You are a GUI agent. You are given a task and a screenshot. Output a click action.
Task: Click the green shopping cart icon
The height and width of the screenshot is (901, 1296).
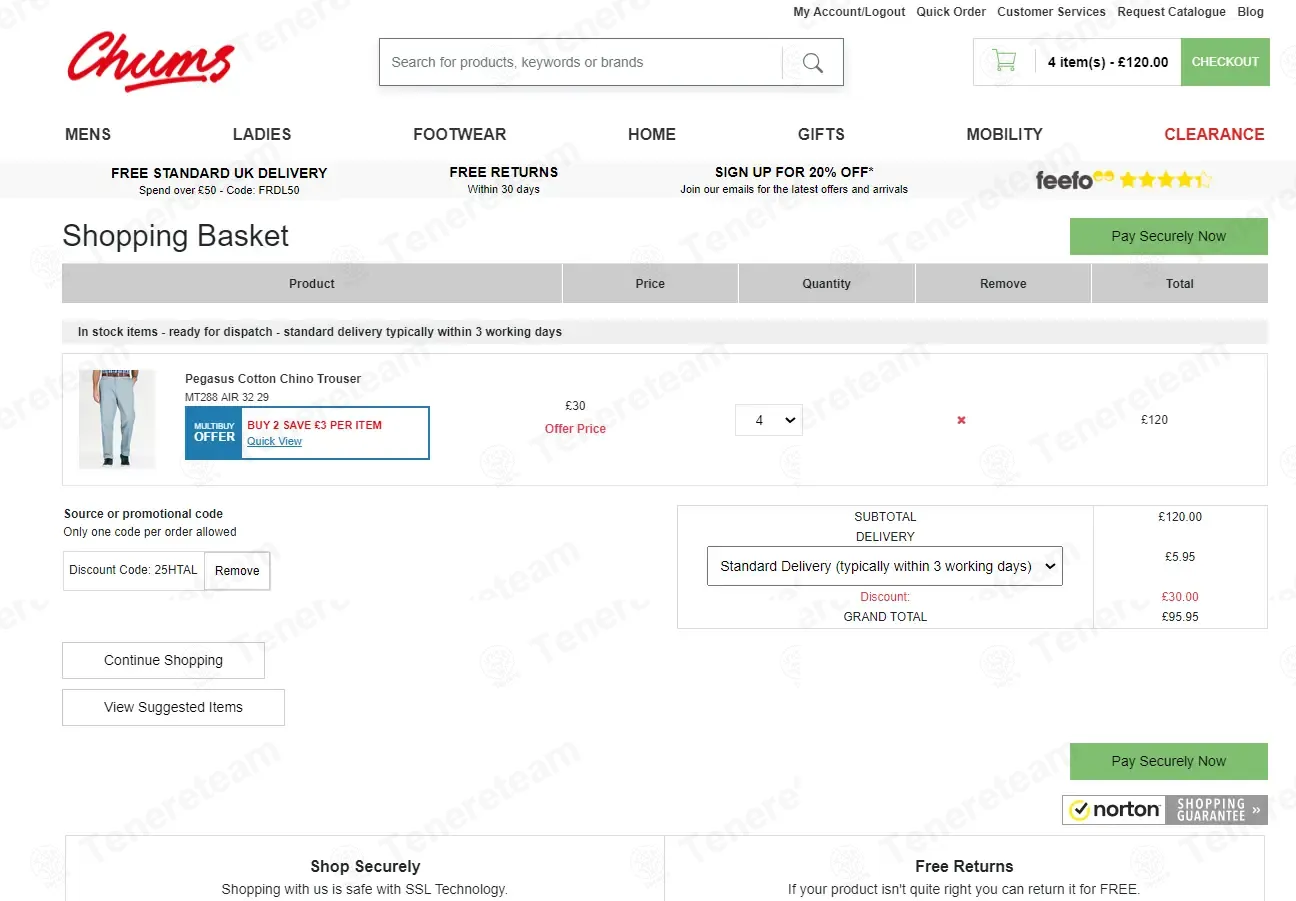(x=1004, y=61)
